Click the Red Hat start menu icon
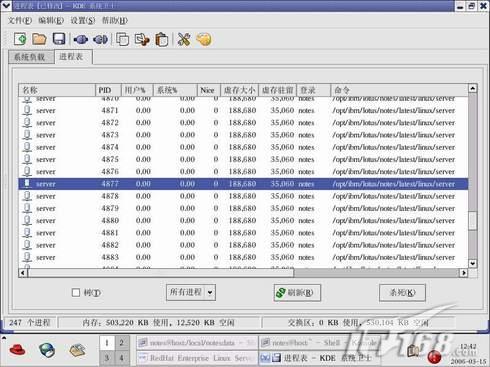490x367 pixels. click(x=18, y=350)
